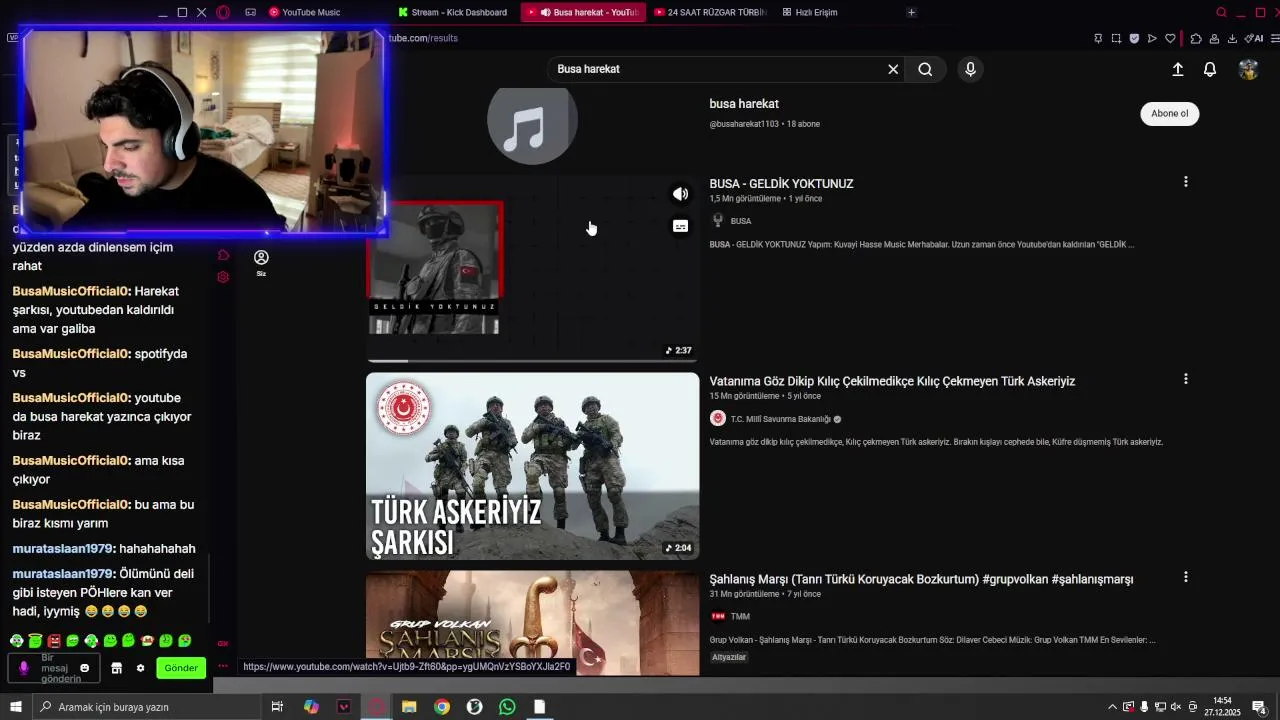Clear the search text with X
This screenshot has width=1280, height=720.
[x=893, y=69]
